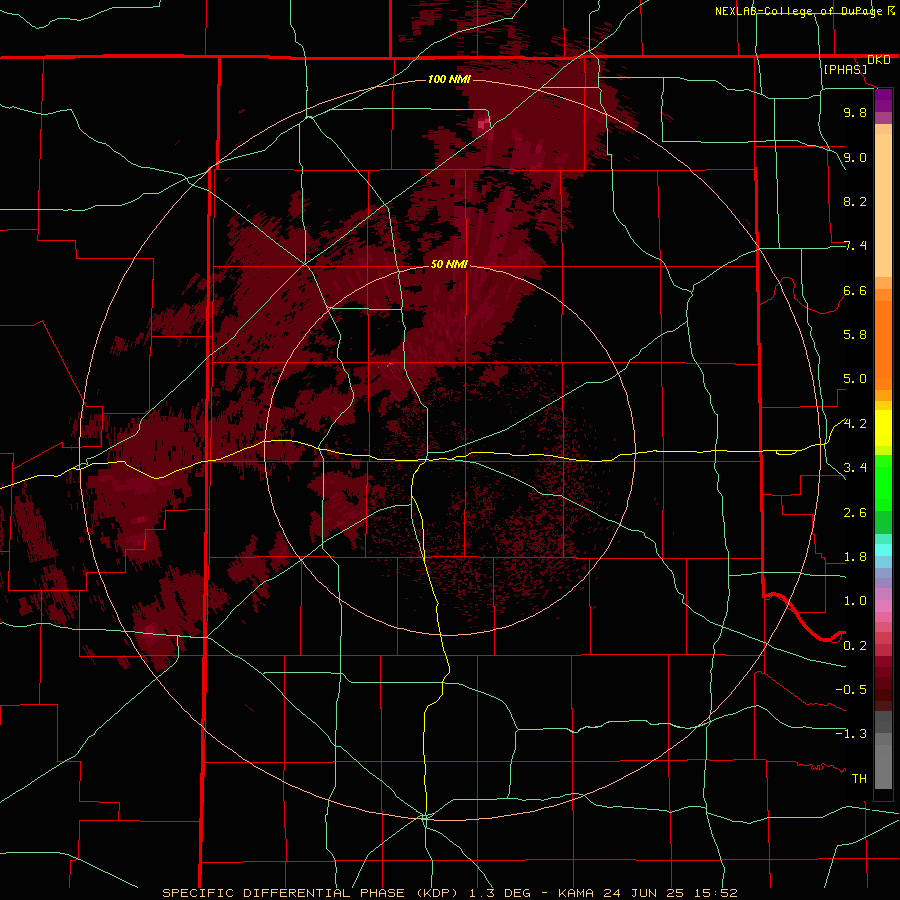Viewport: 900px width, 900px height.
Task: Click the 5.8 scale value
Action: (855, 335)
